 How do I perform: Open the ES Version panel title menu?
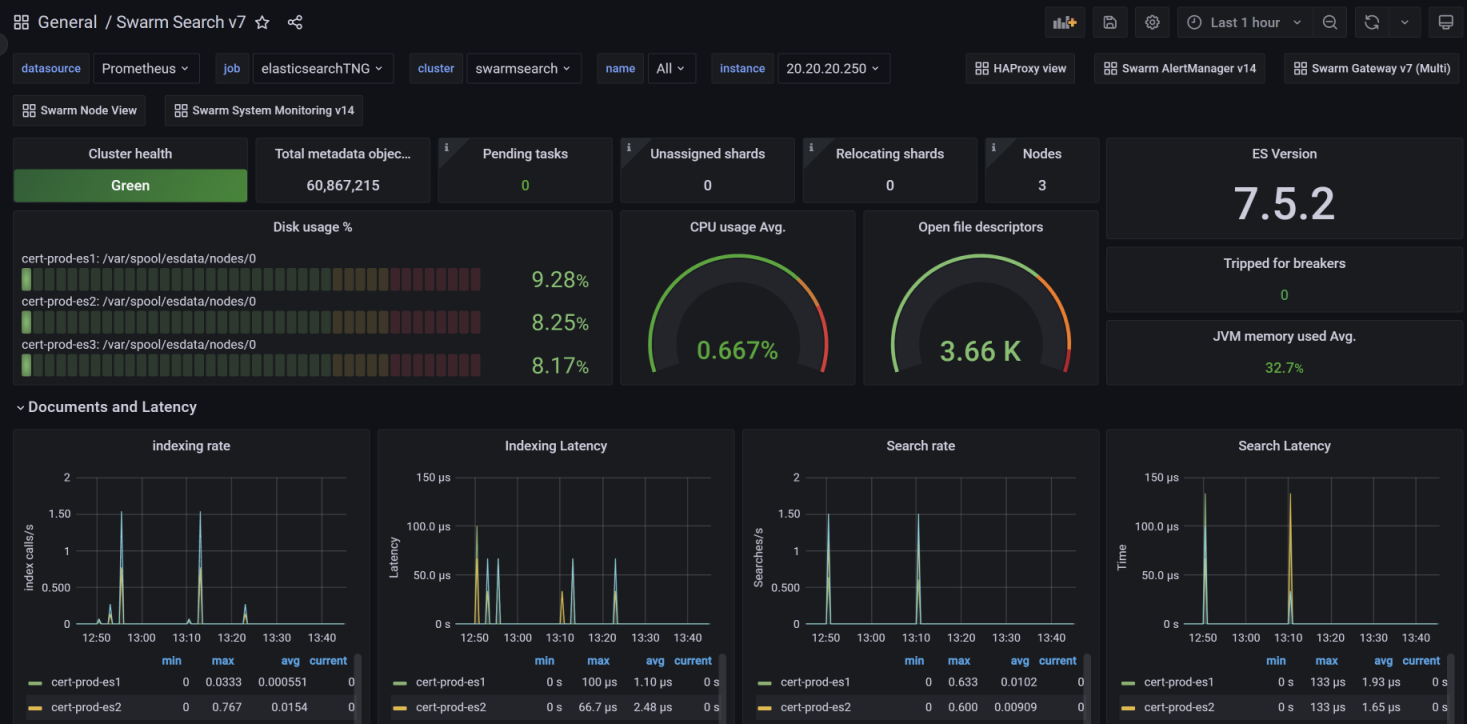click(1285, 154)
